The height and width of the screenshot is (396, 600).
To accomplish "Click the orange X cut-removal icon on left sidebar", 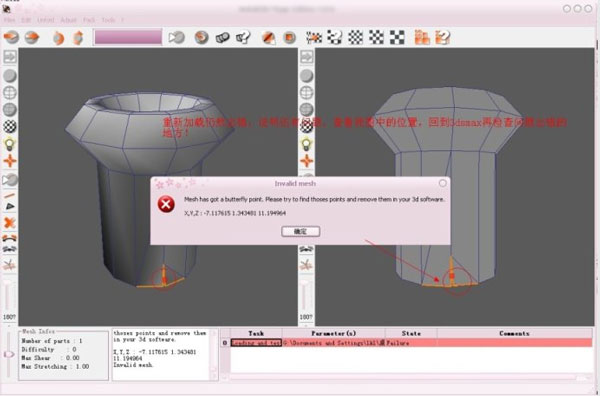I will tap(10, 223).
